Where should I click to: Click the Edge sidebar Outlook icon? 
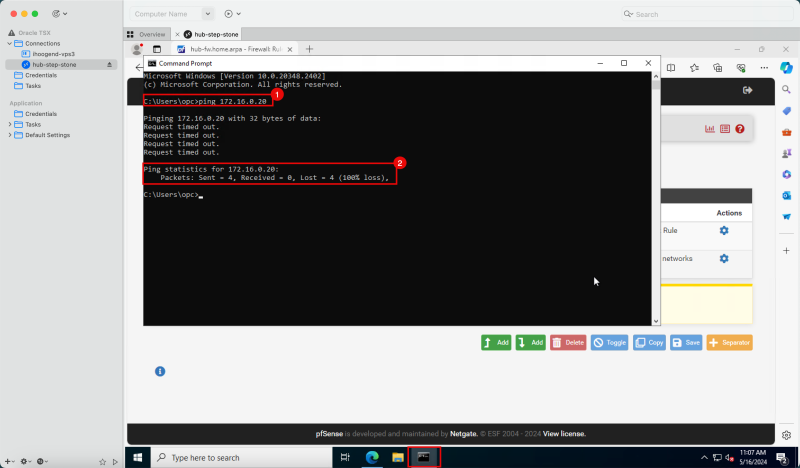(787, 195)
